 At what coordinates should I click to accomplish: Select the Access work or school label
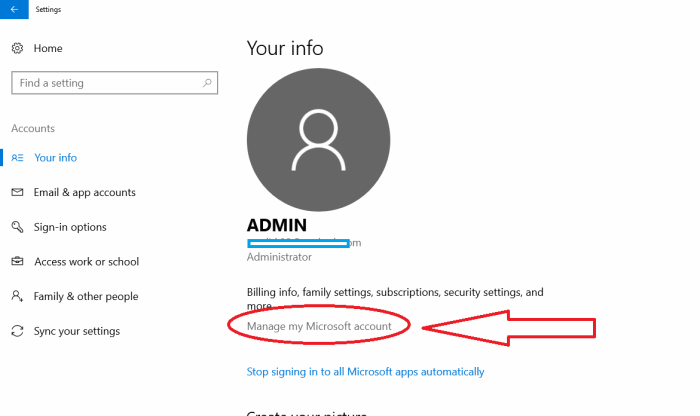point(86,262)
